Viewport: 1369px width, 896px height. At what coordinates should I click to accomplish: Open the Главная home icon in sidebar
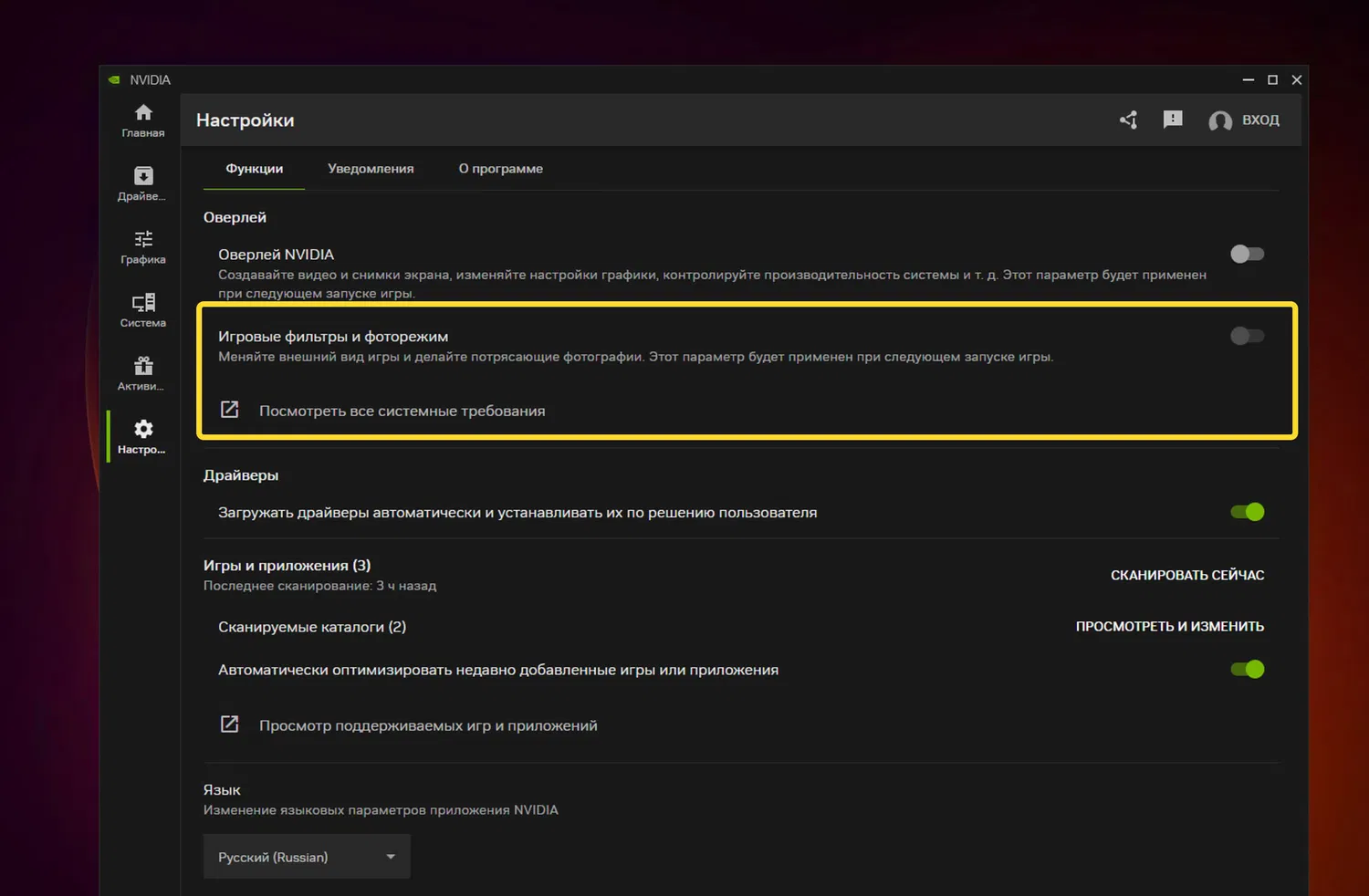(x=143, y=112)
